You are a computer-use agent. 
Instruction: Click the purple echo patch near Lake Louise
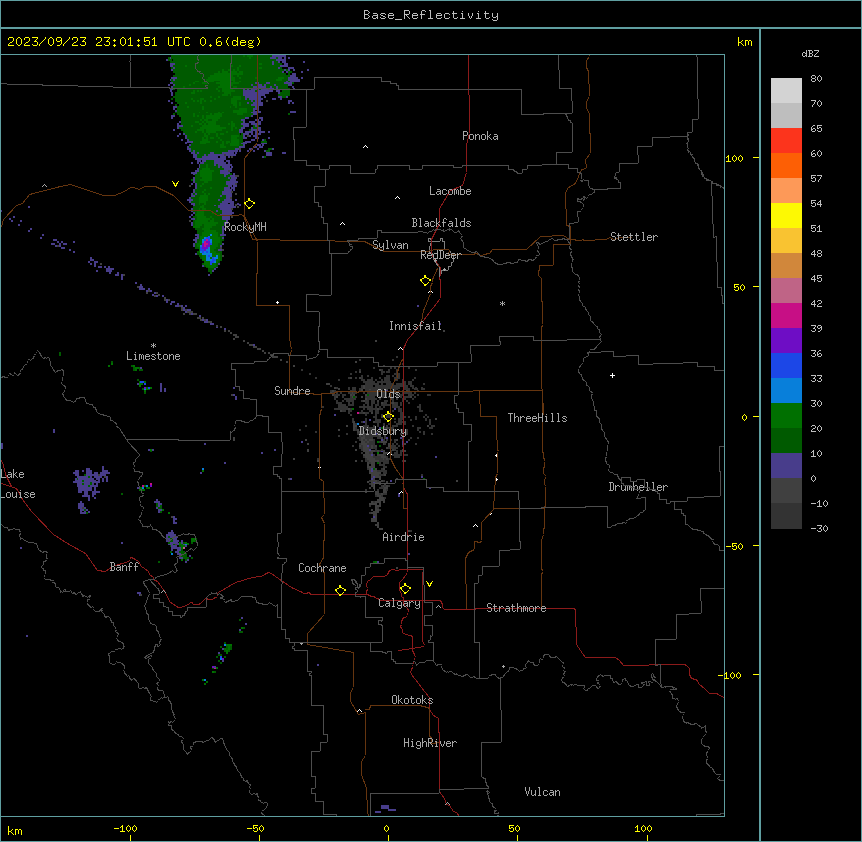pos(90,482)
